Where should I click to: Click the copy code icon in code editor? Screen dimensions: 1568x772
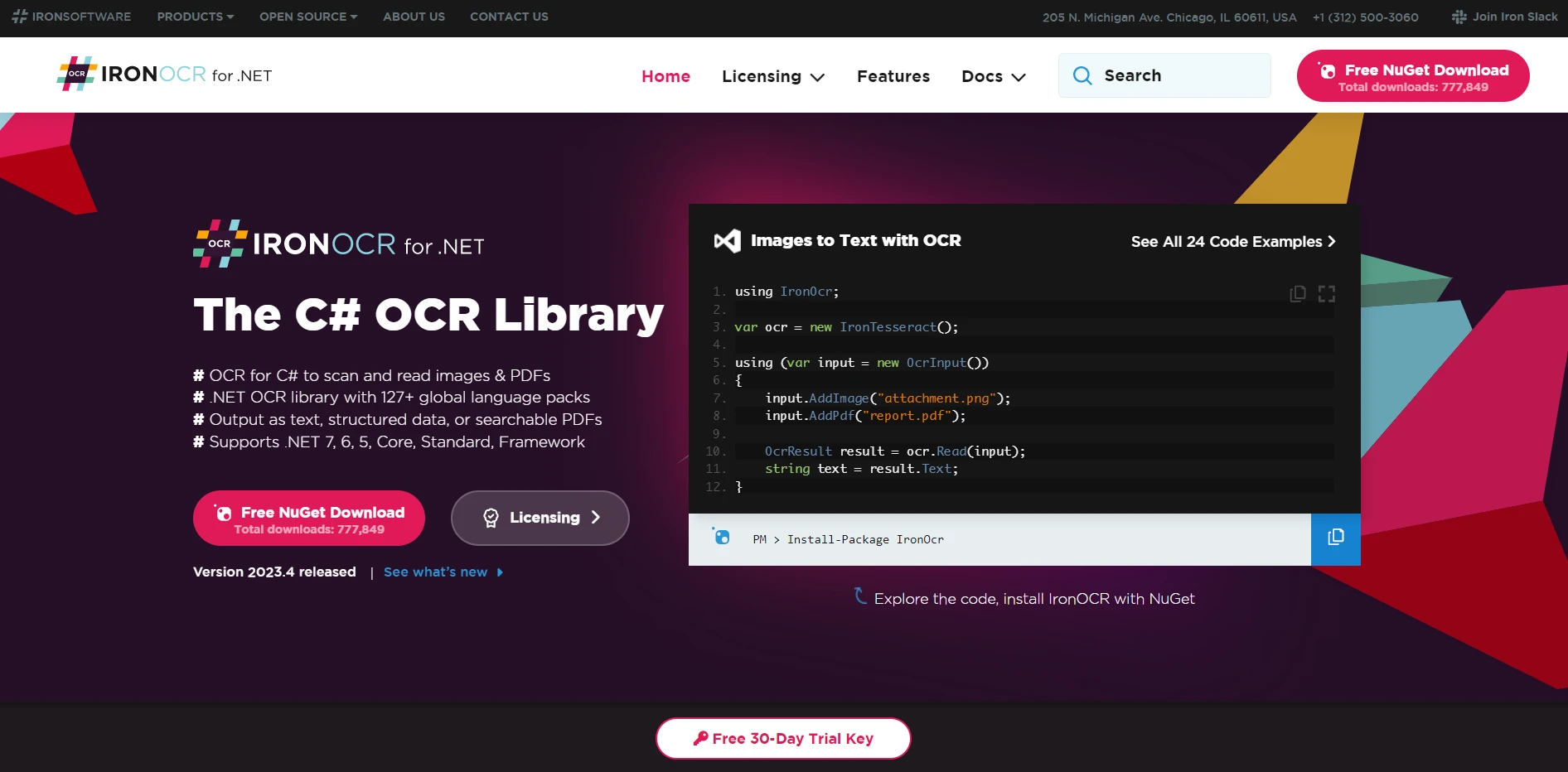[1297, 294]
